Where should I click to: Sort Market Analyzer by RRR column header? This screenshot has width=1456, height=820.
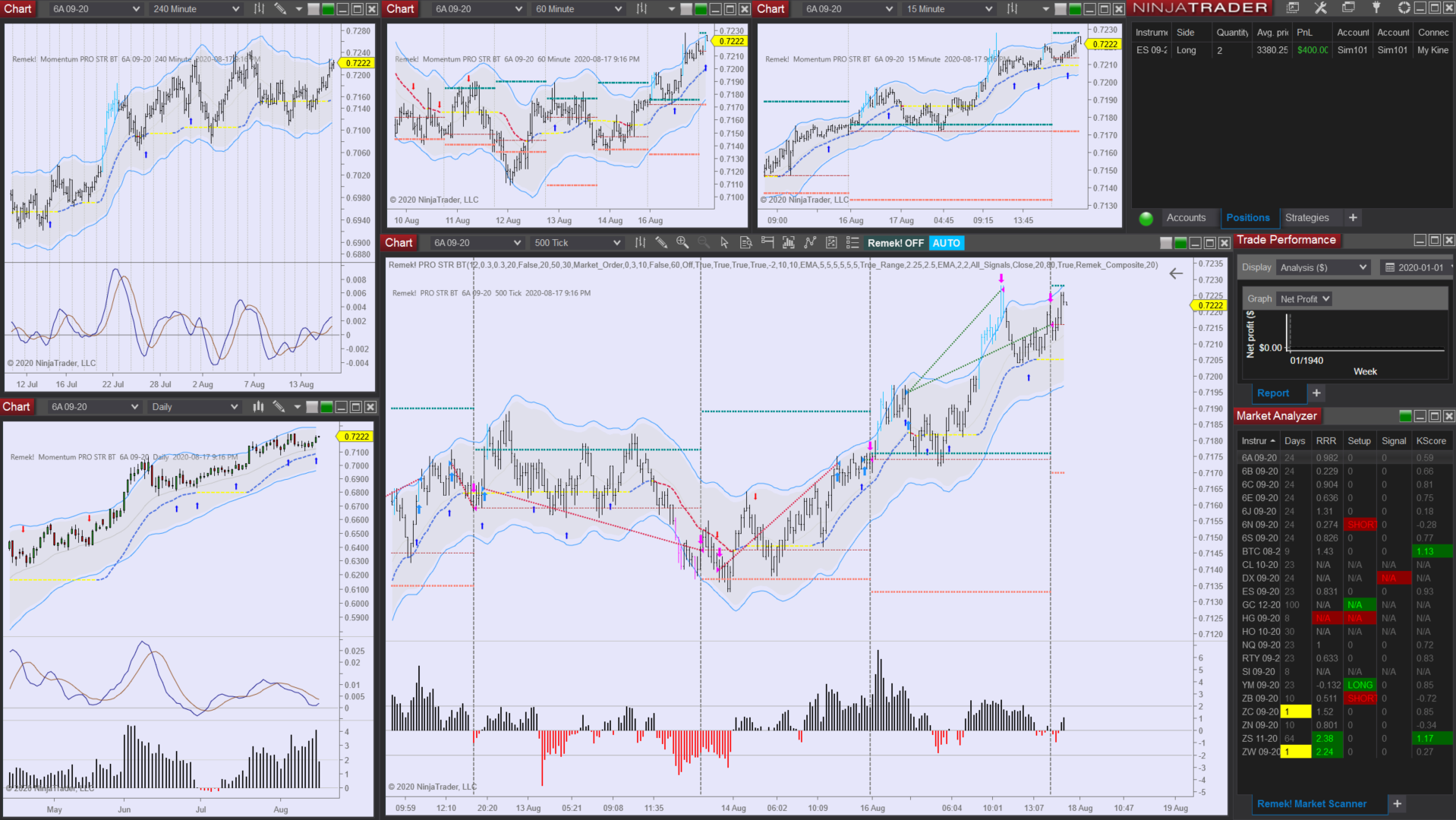click(1326, 441)
